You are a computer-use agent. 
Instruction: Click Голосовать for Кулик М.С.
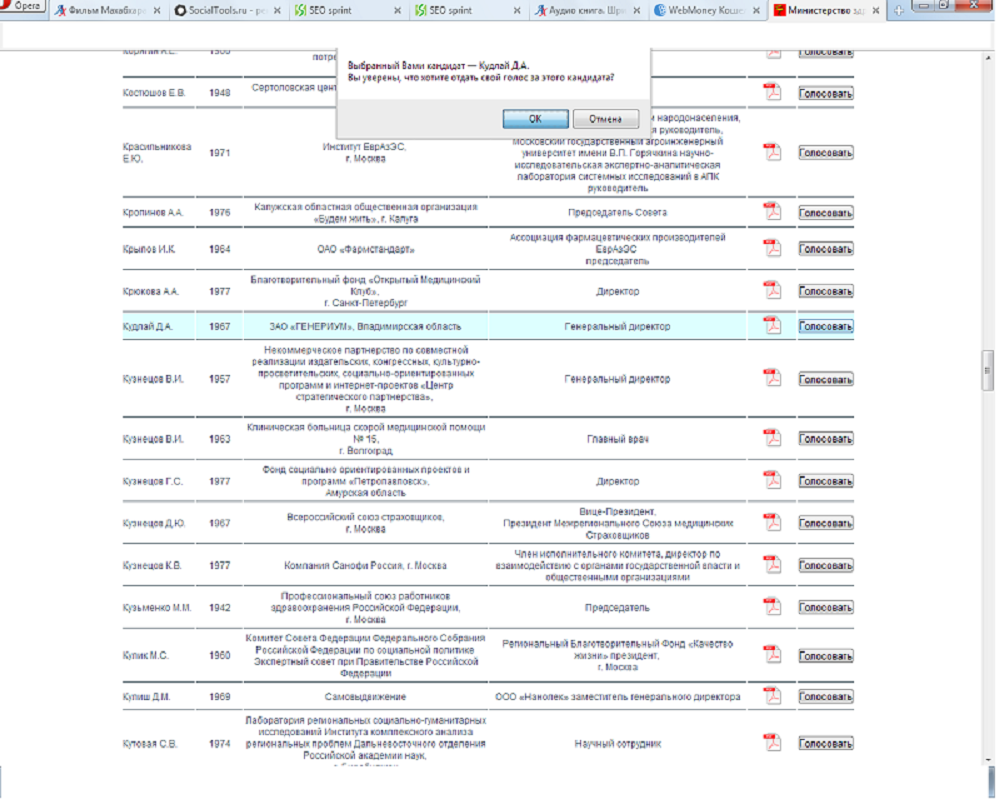click(826, 656)
